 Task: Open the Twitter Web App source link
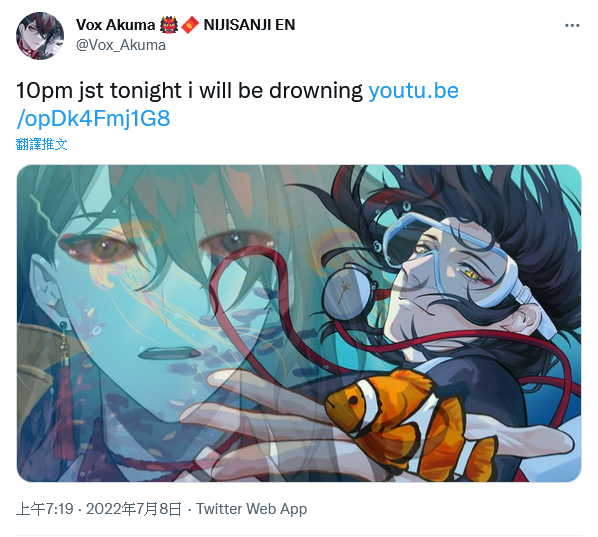pyautogui.click(x=251, y=509)
